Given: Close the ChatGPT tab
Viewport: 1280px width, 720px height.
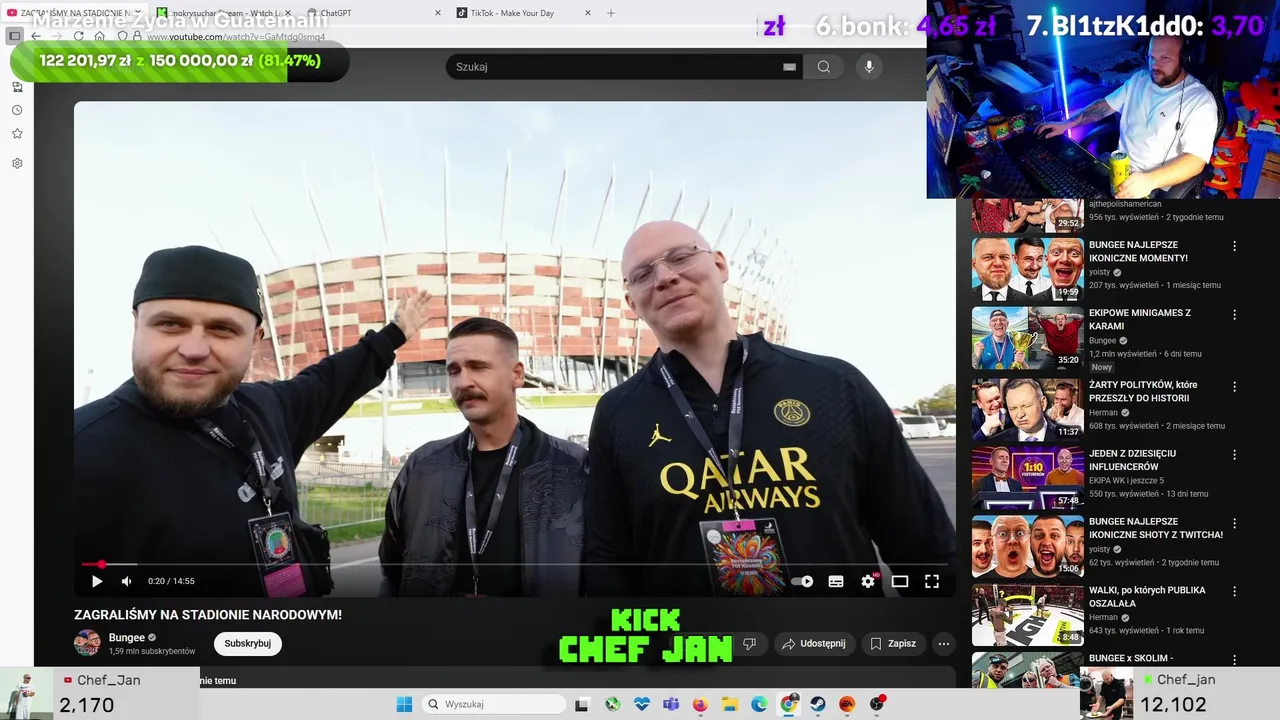Looking at the screenshot, I should pos(437,13).
